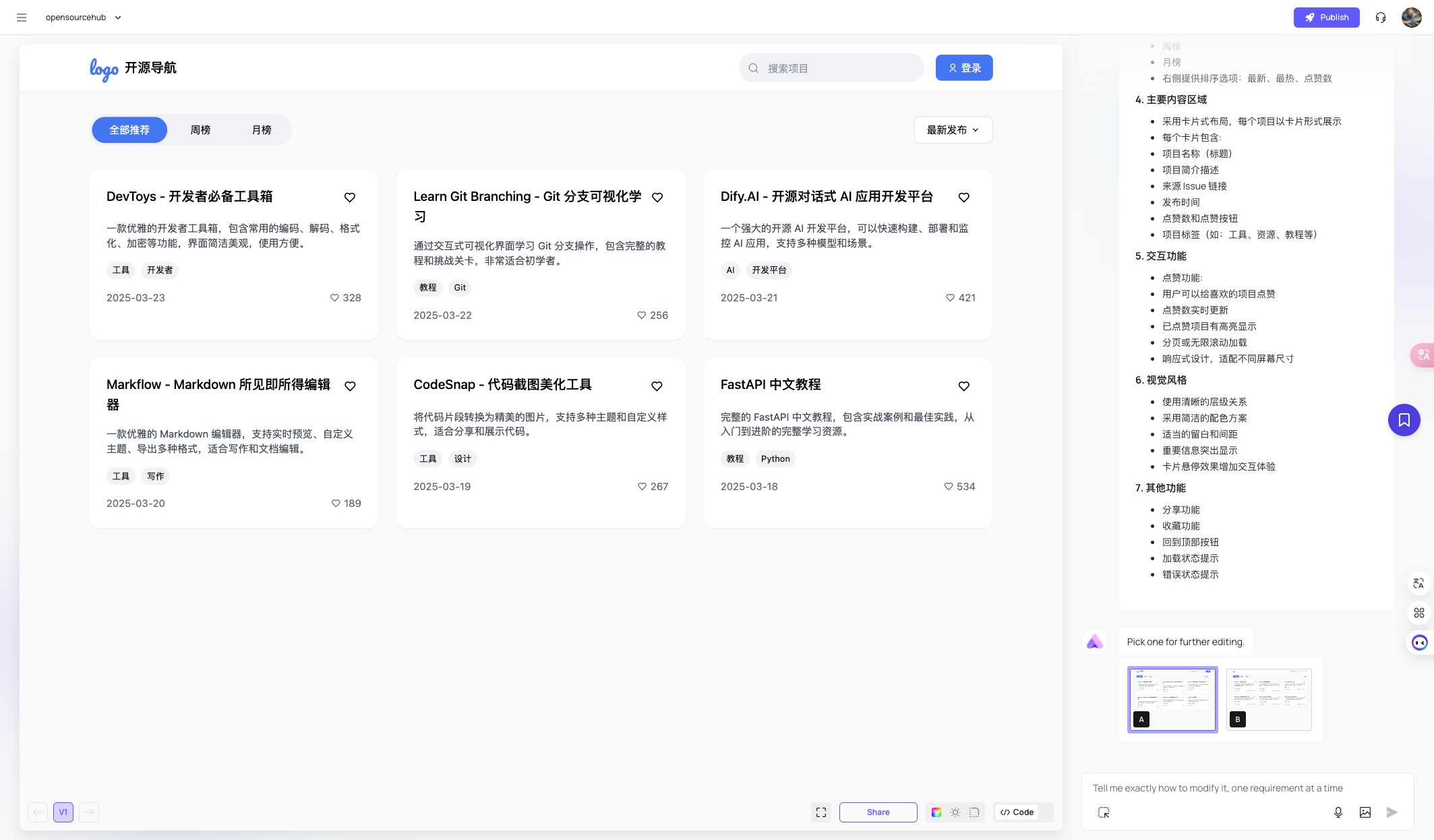The height and width of the screenshot is (840, 1434).
Task: Open the hamburger menu icon
Action: click(x=22, y=18)
